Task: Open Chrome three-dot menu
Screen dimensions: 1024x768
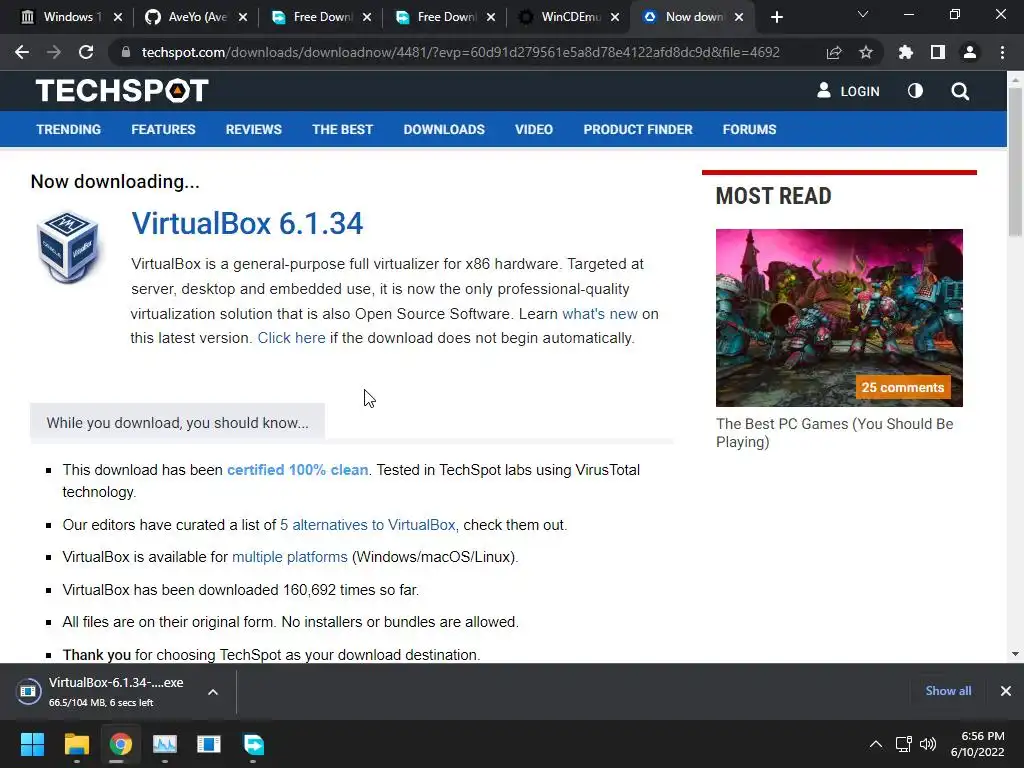Action: pyautogui.click(x=1002, y=52)
